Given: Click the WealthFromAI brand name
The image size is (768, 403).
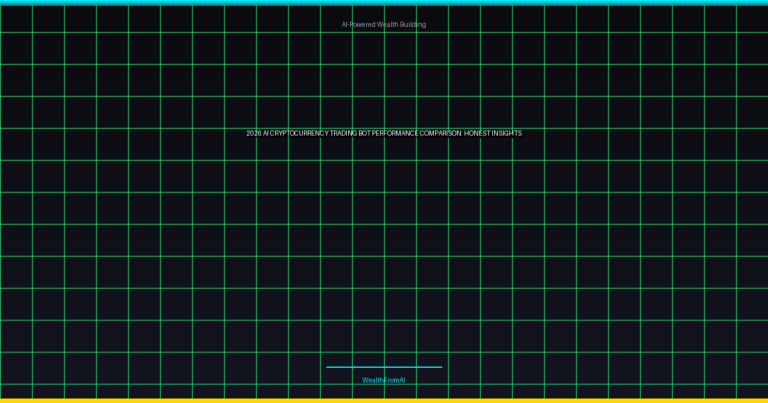Looking at the screenshot, I should (x=383, y=380).
